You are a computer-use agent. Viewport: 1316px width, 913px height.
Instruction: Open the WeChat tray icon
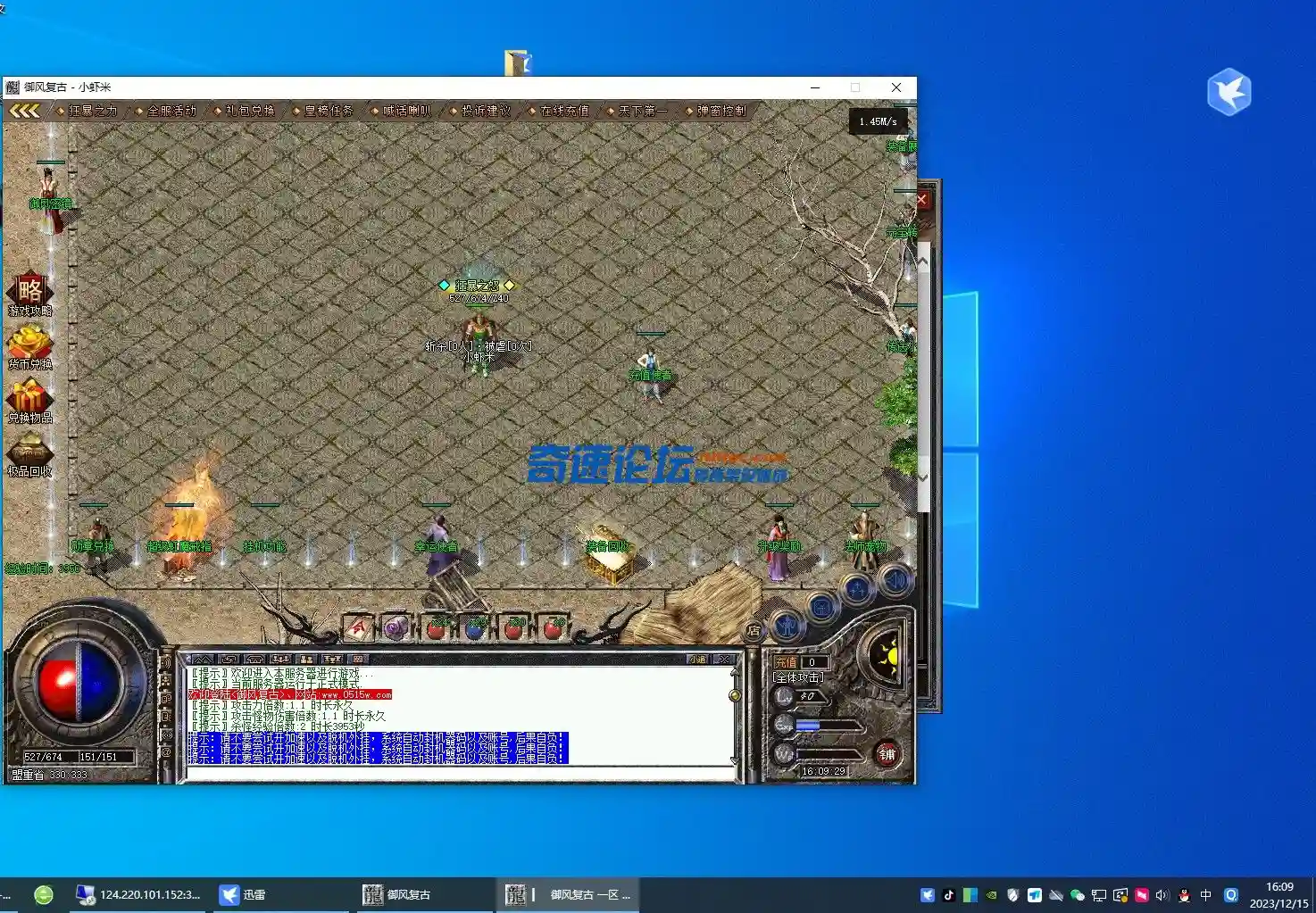[1078, 895]
